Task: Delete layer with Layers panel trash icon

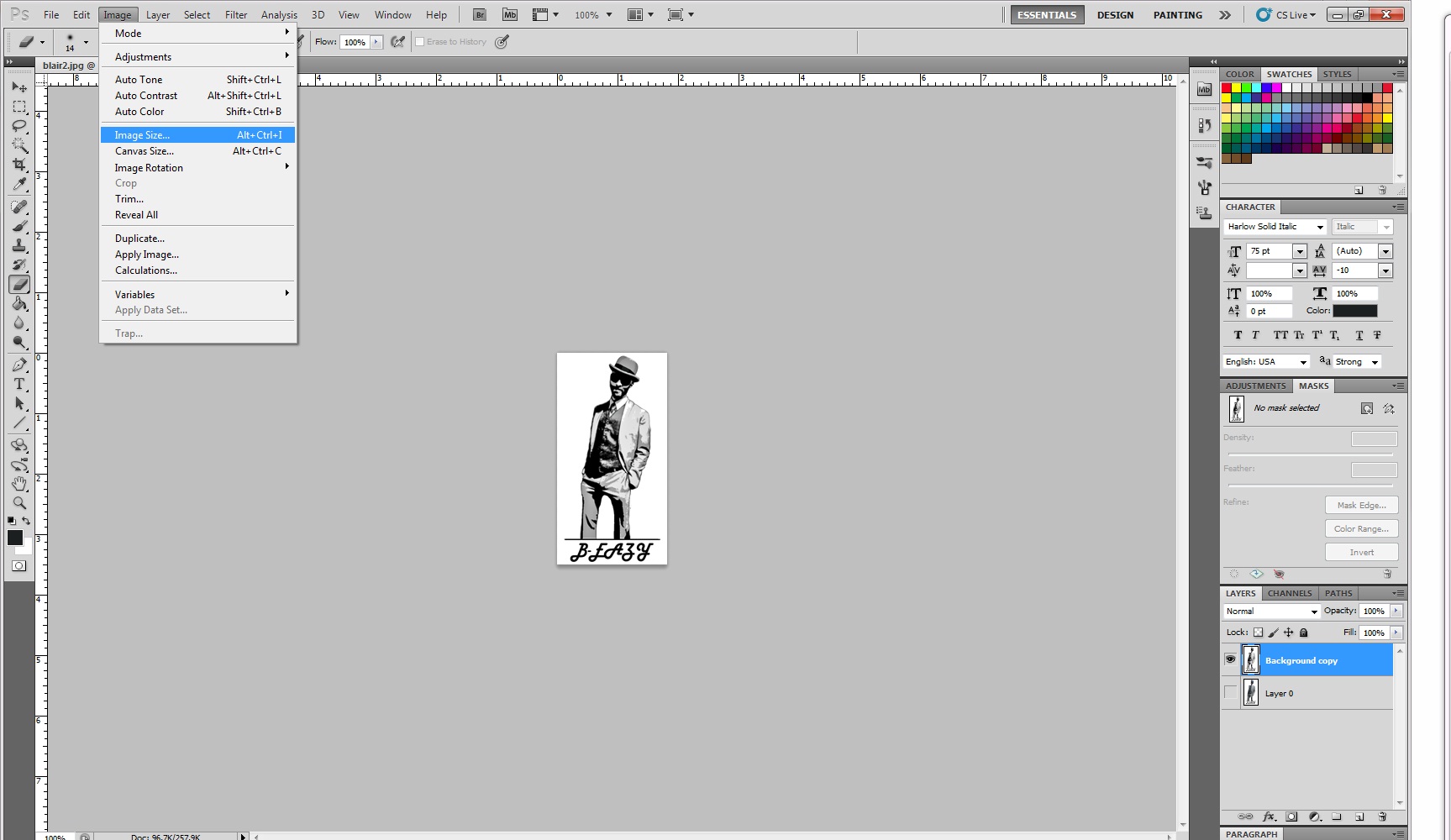Action: click(x=1383, y=816)
